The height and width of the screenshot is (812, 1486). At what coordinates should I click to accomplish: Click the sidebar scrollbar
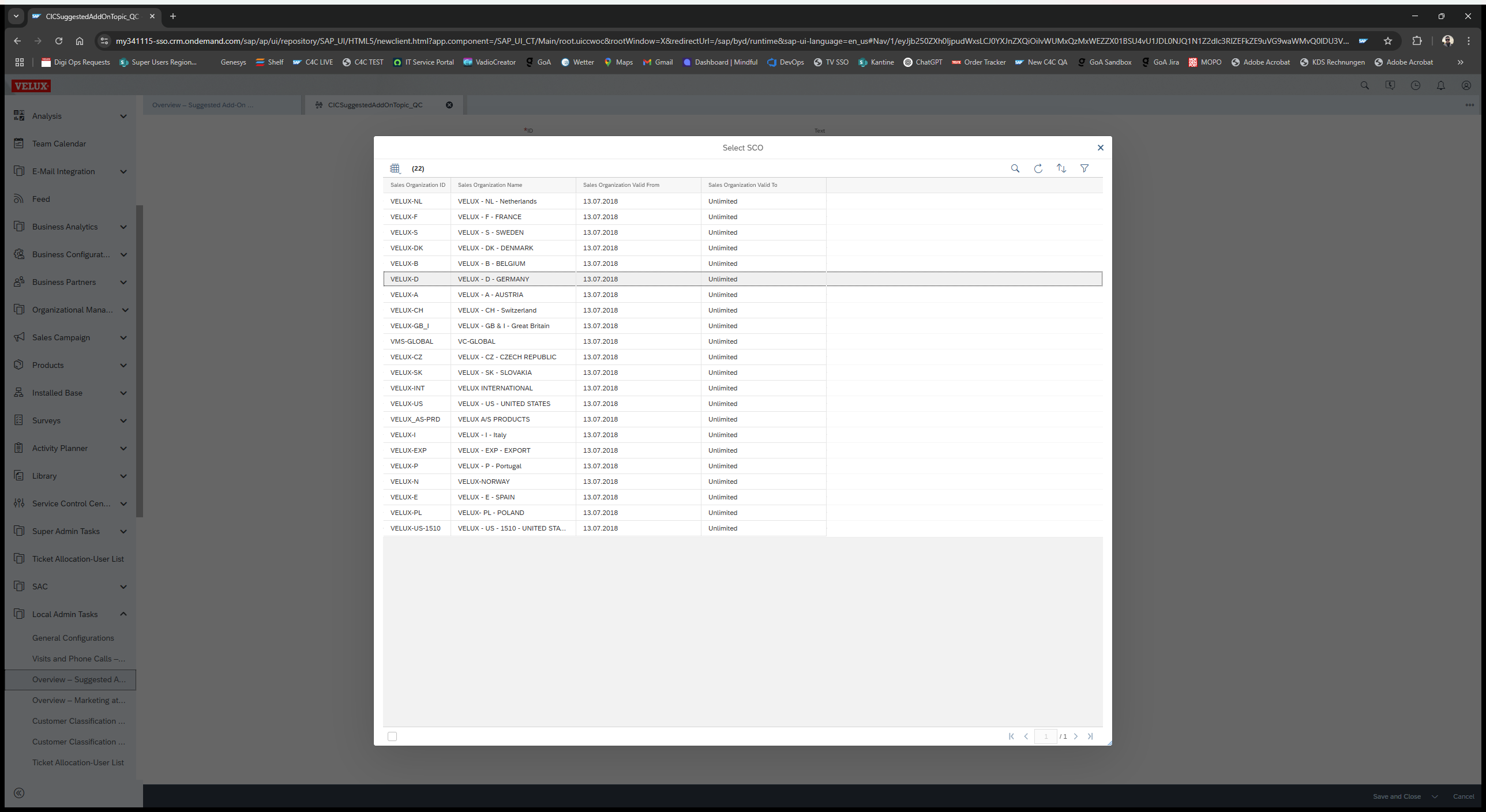[x=139, y=361]
